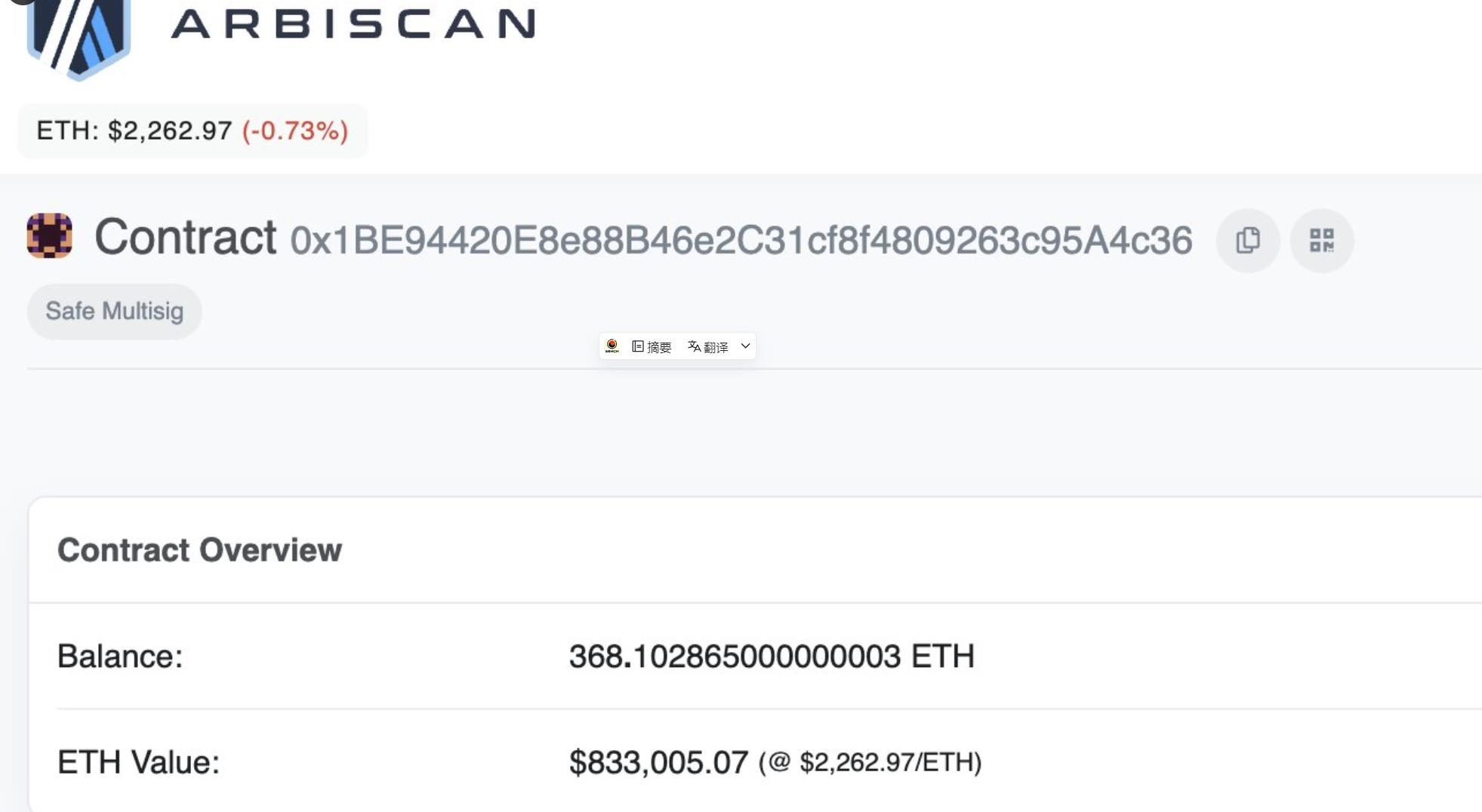
Task: Show the address QR code
Action: tap(1321, 241)
